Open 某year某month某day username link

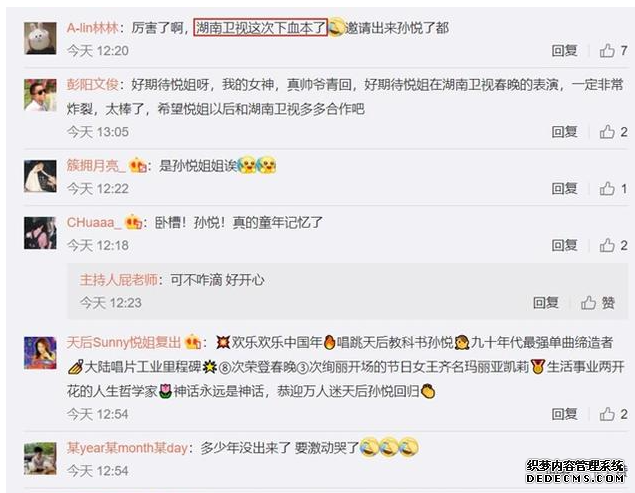pos(127,448)
